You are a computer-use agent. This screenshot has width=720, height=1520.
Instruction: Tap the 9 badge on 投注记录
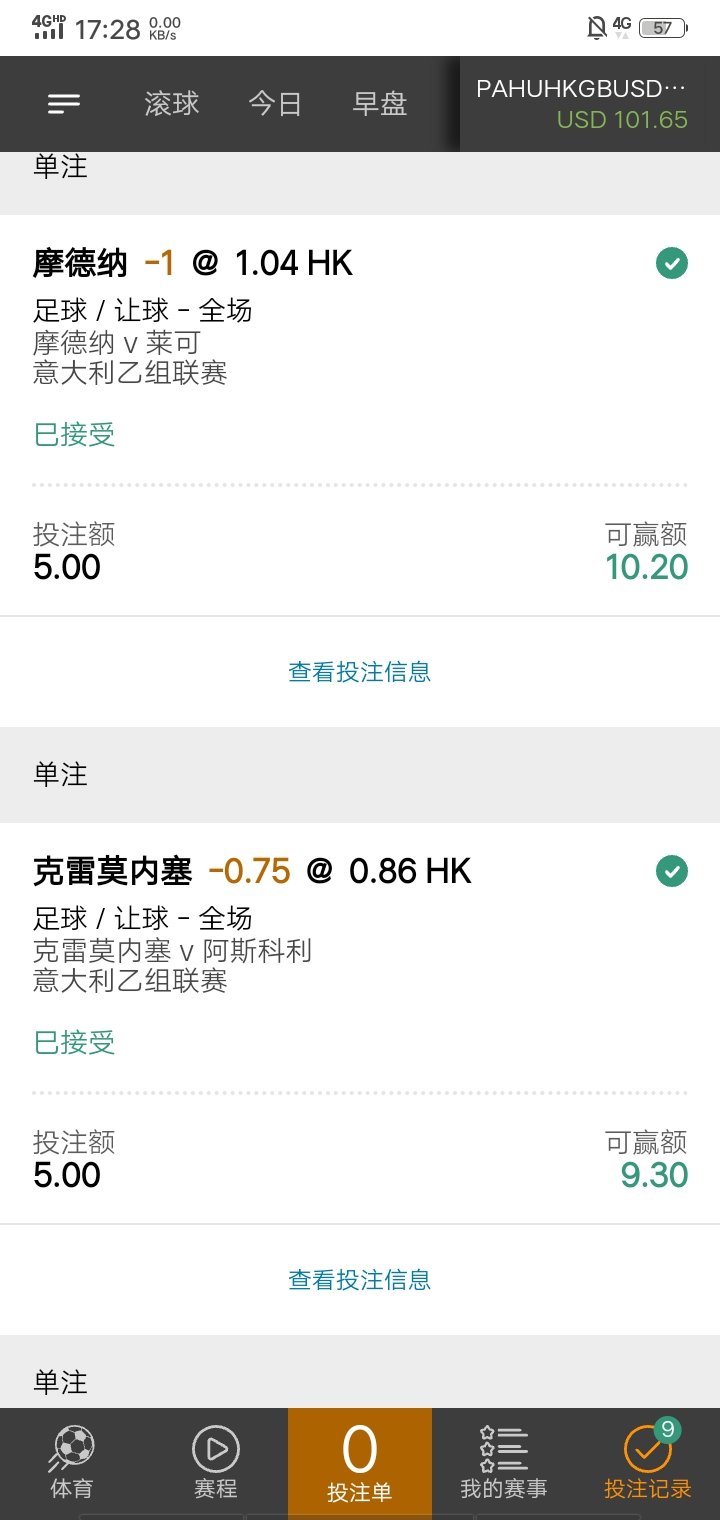tap(668, 1430)
